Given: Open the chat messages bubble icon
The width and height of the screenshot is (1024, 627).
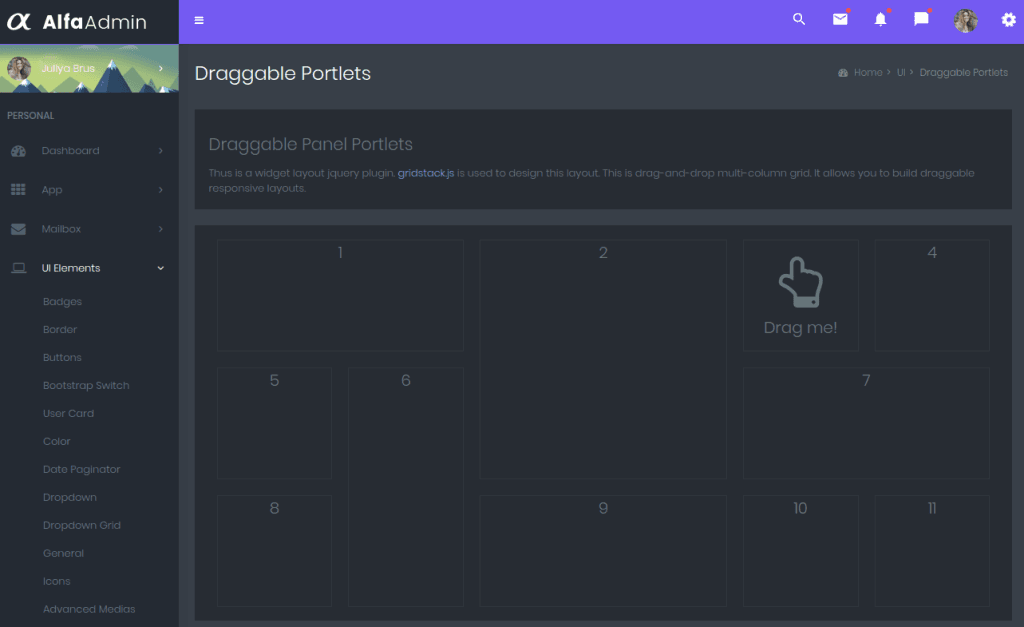Looking at the screenshot, I should (921, 18).
